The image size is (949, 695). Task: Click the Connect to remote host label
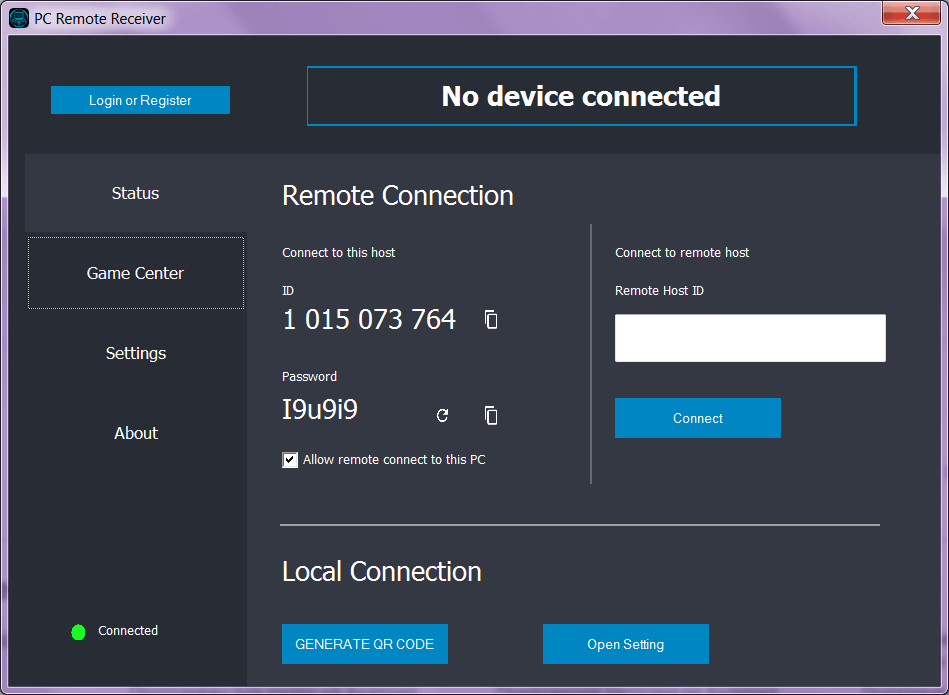[682, 252]
